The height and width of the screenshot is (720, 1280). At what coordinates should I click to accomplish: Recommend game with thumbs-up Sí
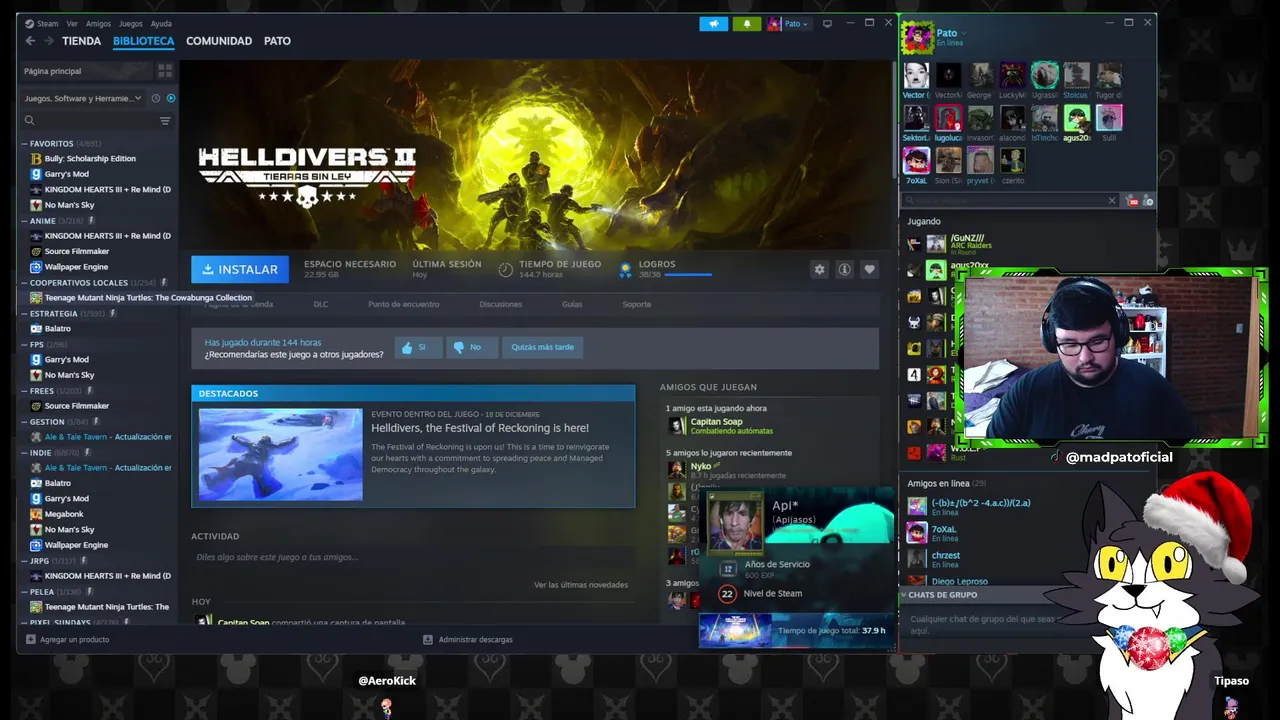[x=417, y=347]
